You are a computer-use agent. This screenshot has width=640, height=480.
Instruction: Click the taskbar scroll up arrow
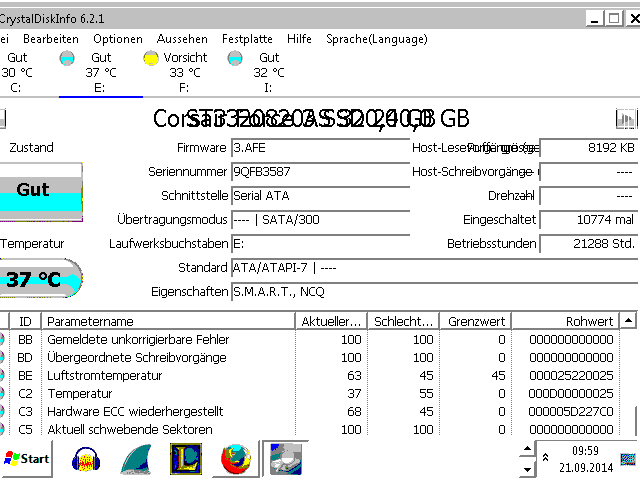527,449
